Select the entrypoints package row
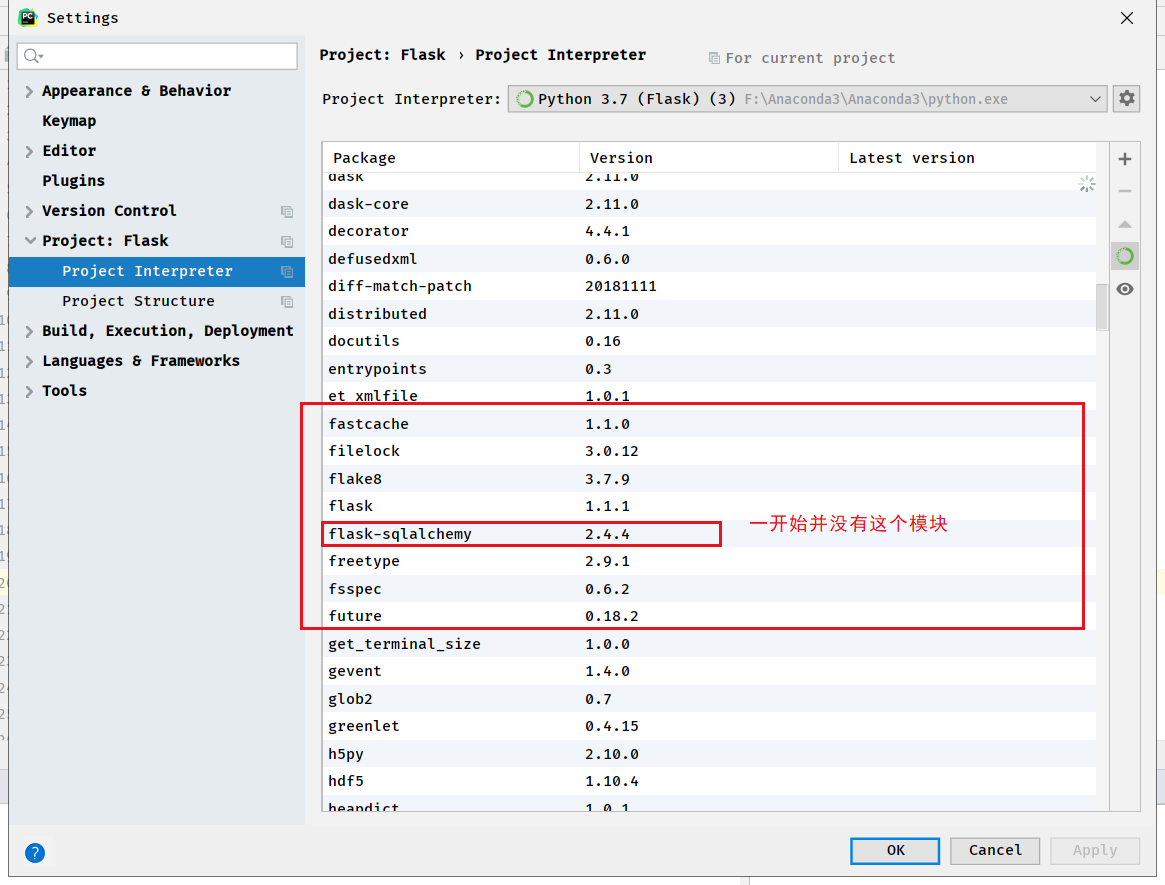The width and height of the screenshot is (1165, 885). point(710,369)
